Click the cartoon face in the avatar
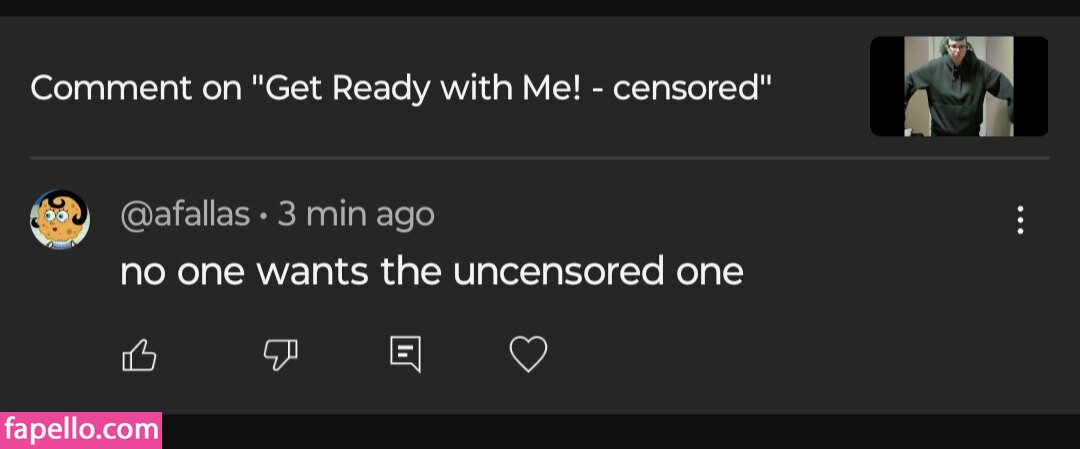Viewport: 1080px width, 449px height. 58,215
